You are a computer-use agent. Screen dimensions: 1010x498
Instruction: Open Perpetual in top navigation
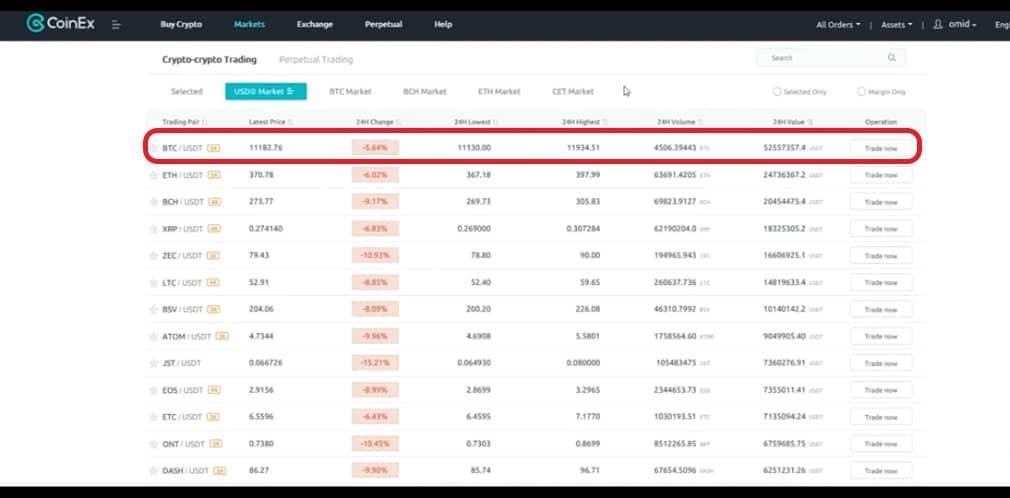[383, 24]
